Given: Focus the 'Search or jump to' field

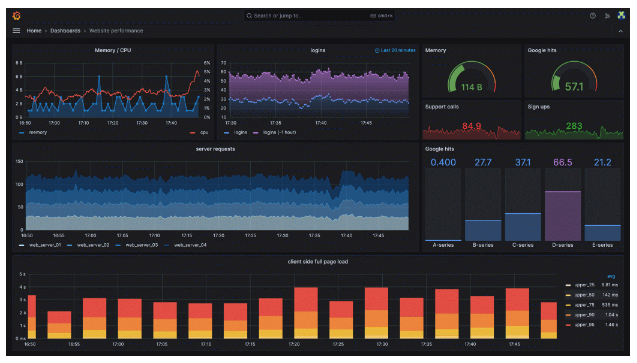Looking at the screenshot, I should [319, 16].
